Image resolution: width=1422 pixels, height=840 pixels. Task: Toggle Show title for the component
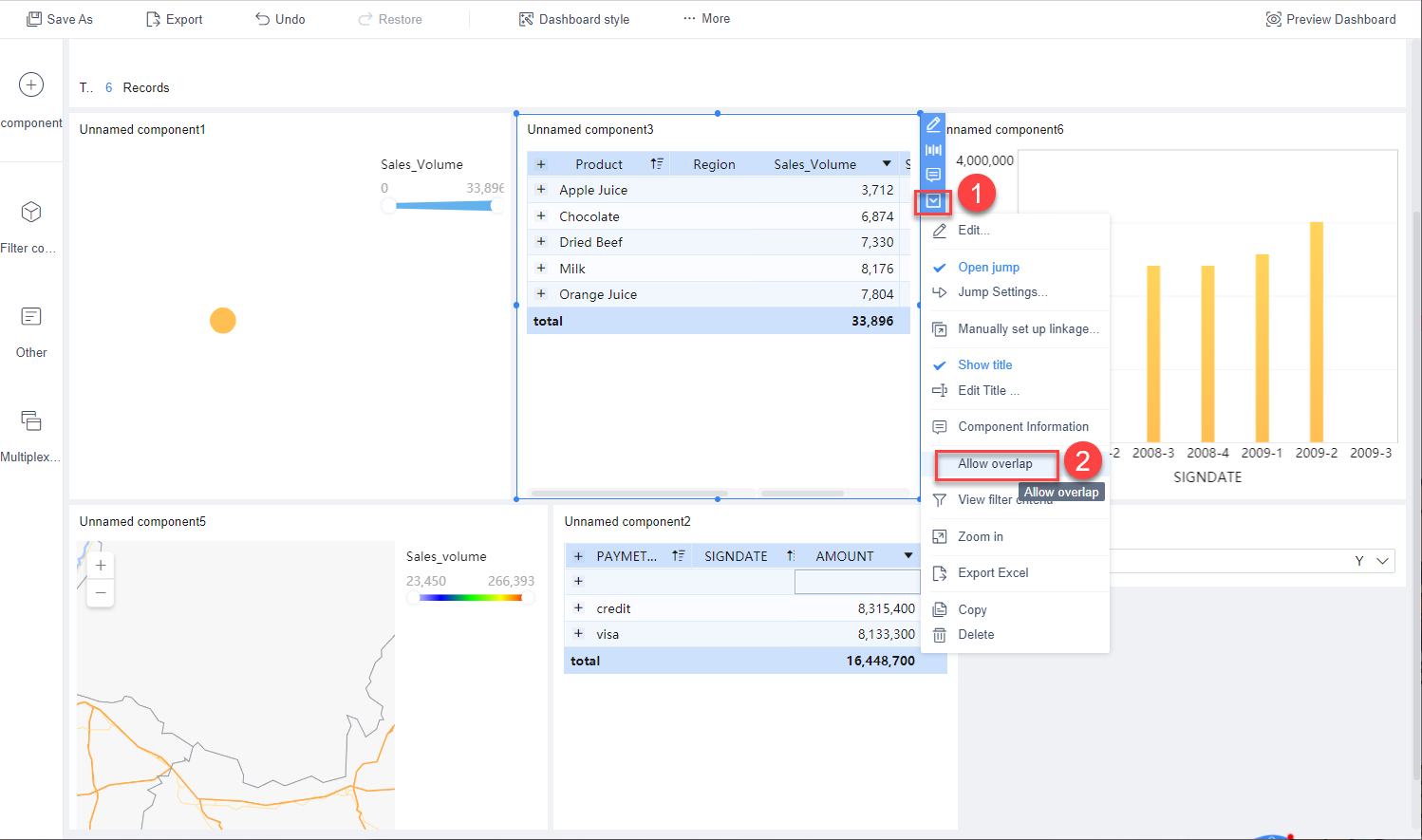[x=984, y=364]
